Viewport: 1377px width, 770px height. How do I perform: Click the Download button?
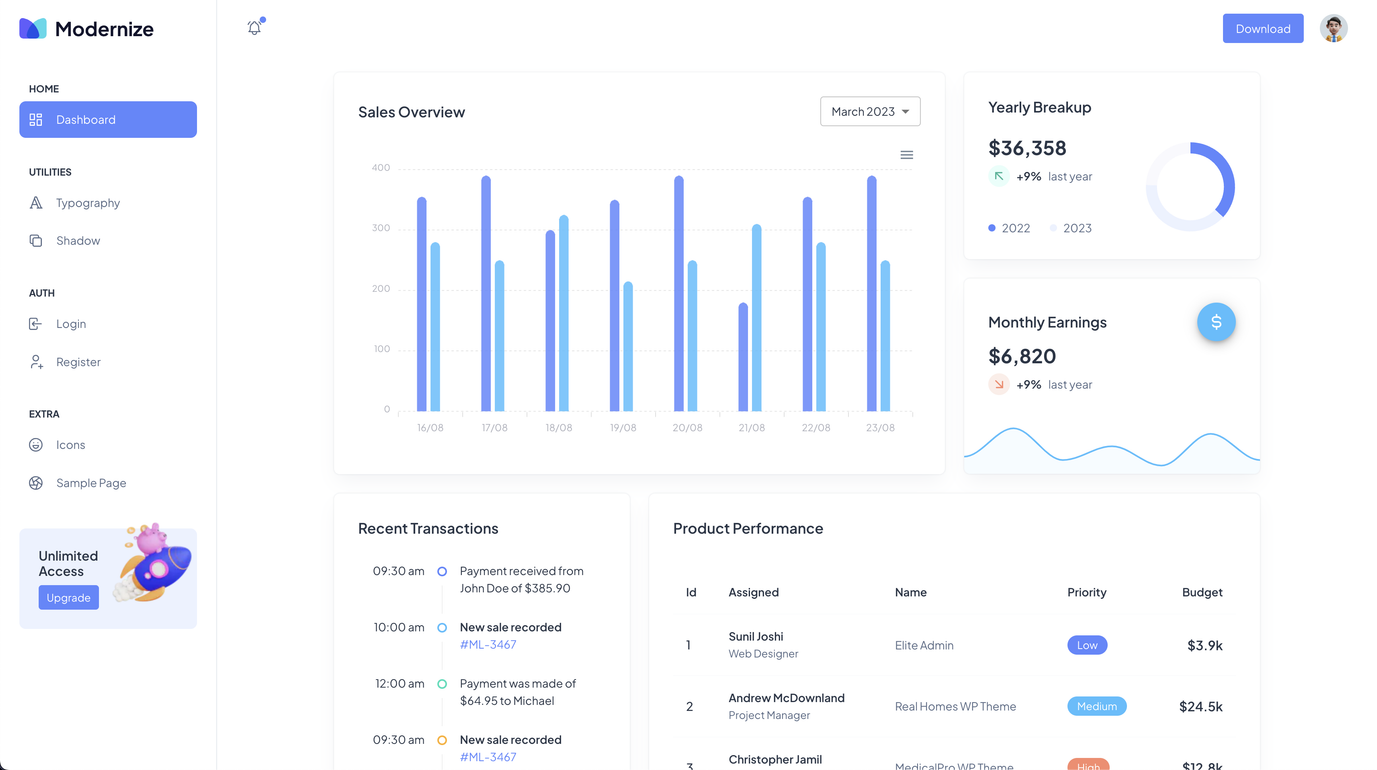click(1262, 28)
